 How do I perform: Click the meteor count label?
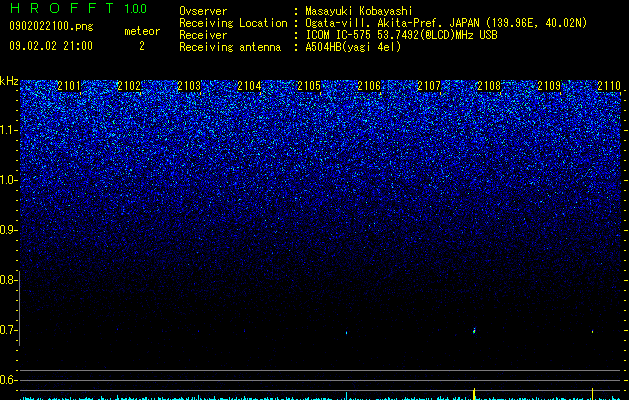142,31
